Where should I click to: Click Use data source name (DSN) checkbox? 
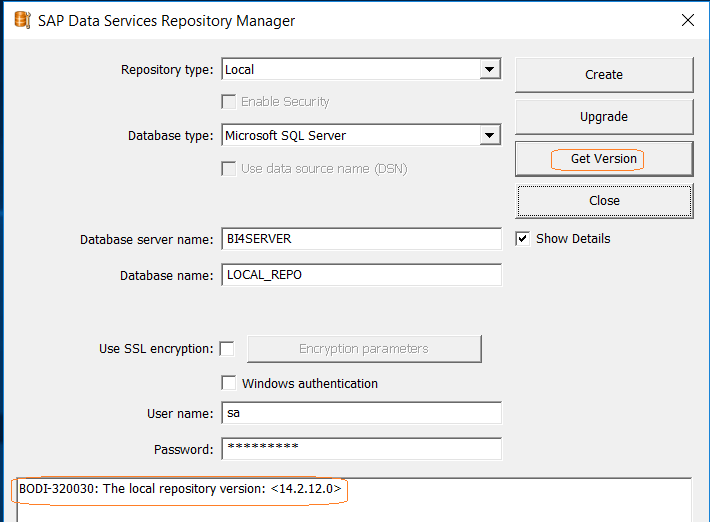coord(229,168)
